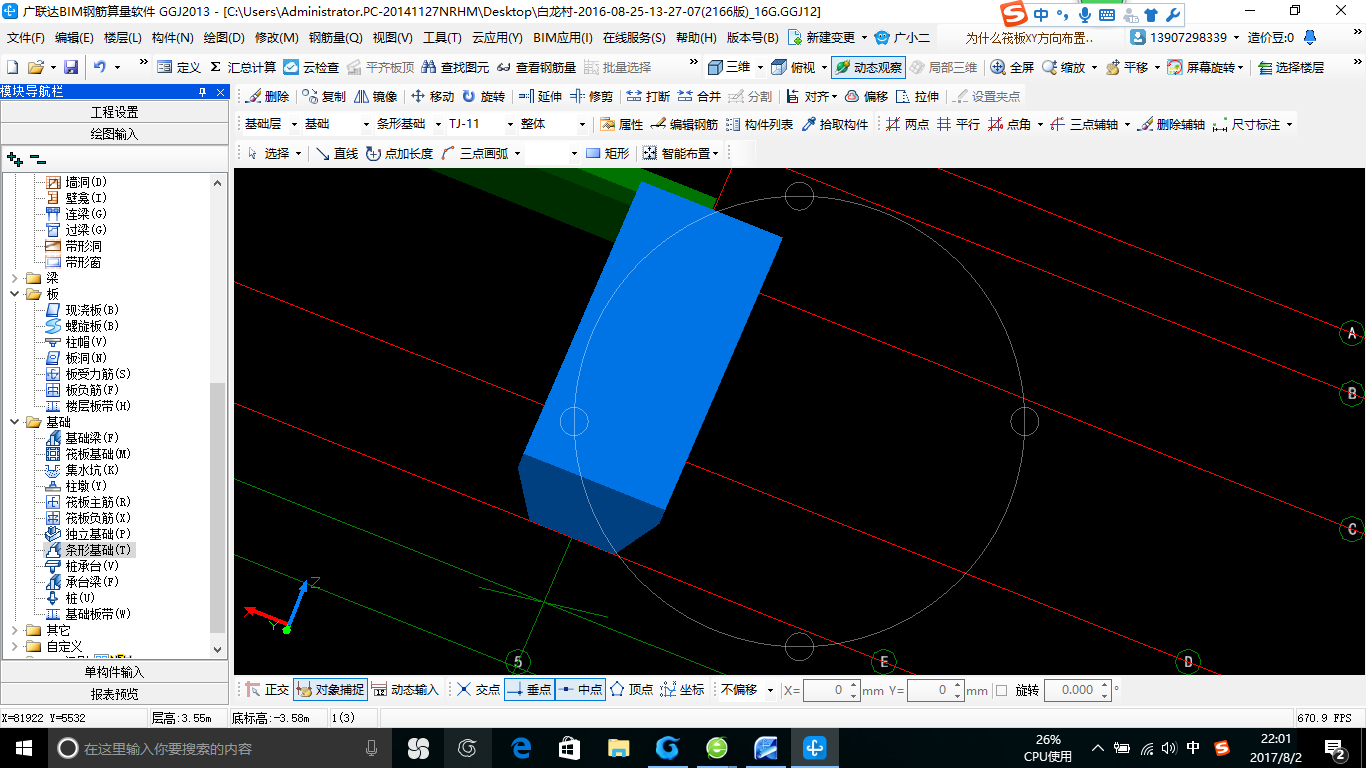
Task: Click 选择楼层 button
Action: 1291,67
